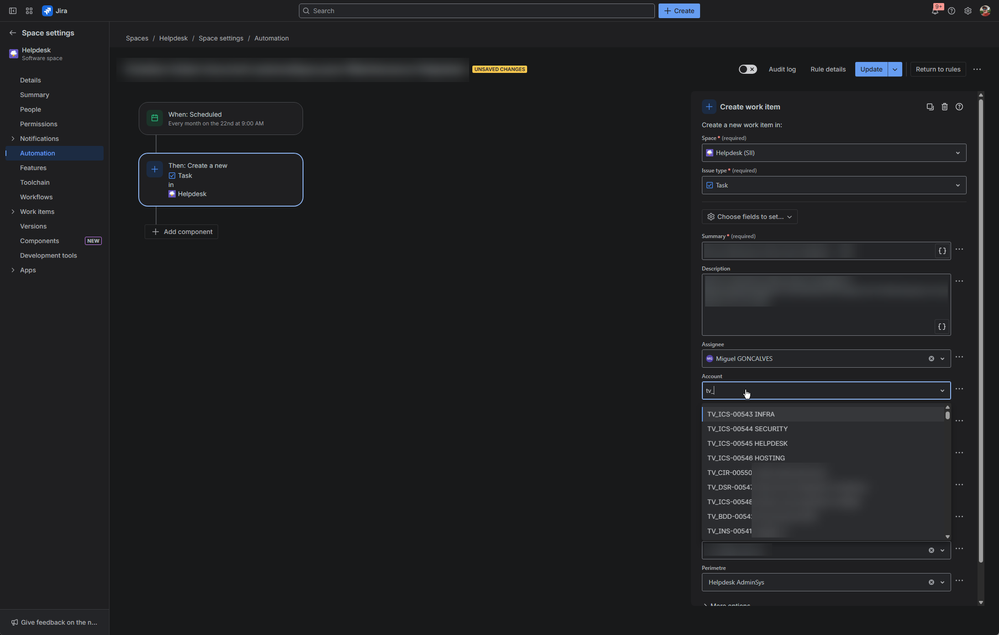999x635 pixels.
Task: Open Components settings
Action: [40, 241]
